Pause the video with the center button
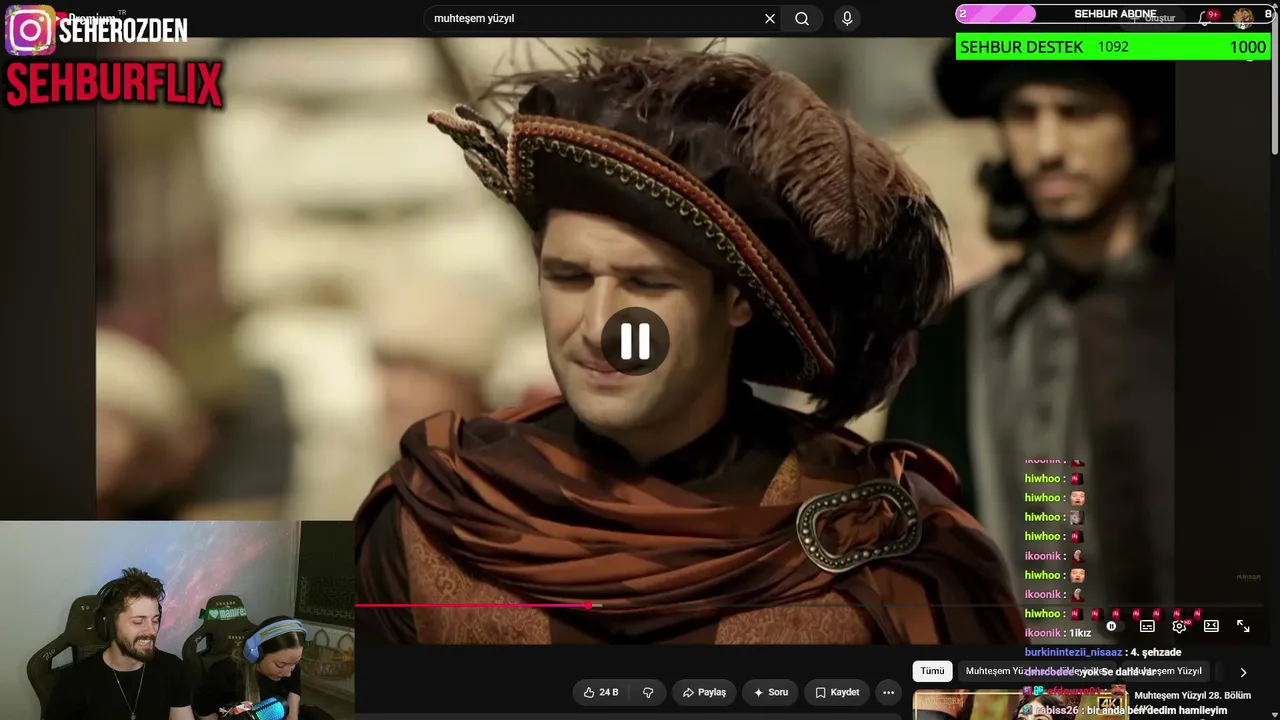This screenshot has height=720, width=1280. 635,341
